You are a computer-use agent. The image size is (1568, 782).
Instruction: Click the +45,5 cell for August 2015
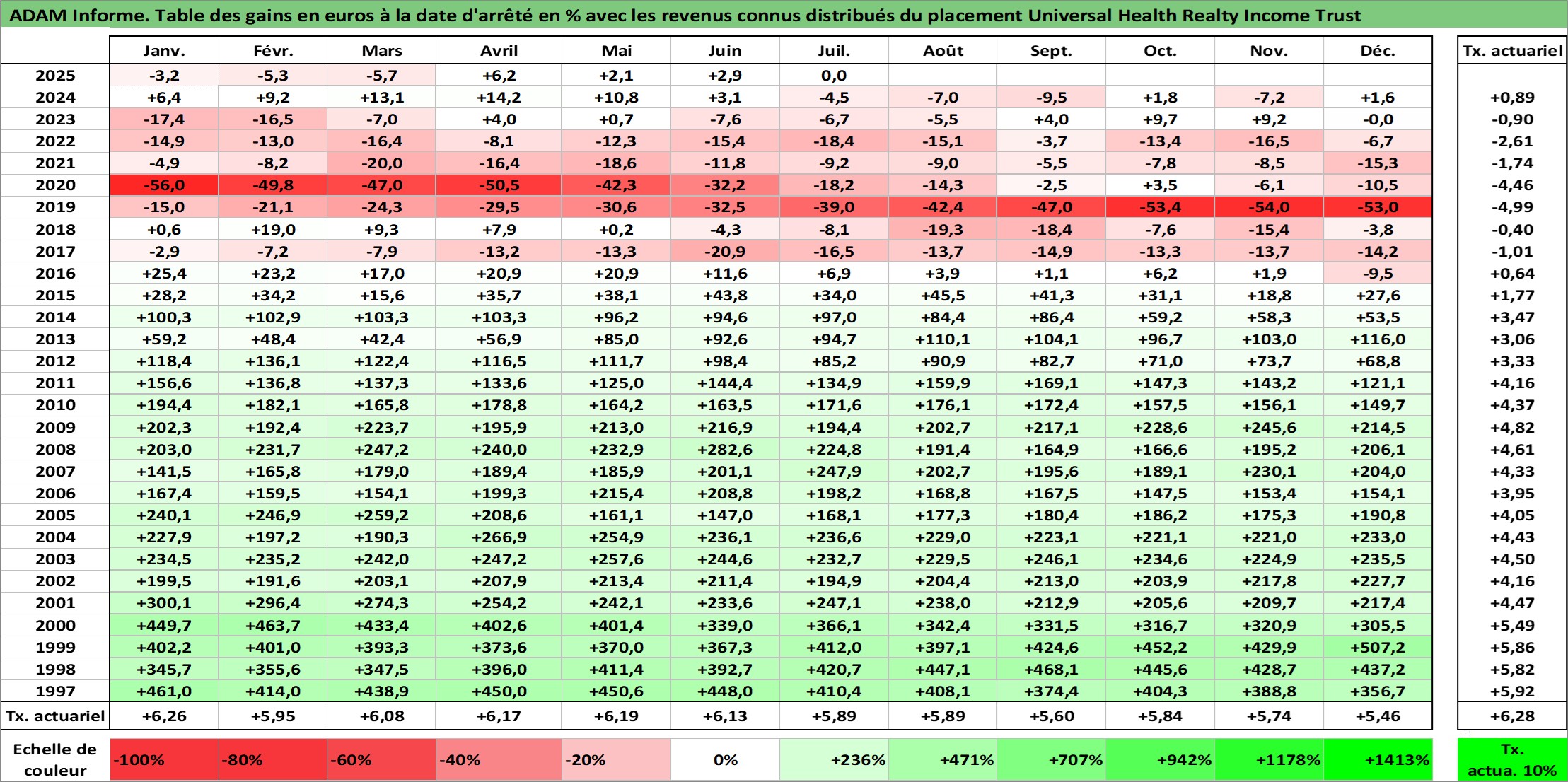pos(943,296)
